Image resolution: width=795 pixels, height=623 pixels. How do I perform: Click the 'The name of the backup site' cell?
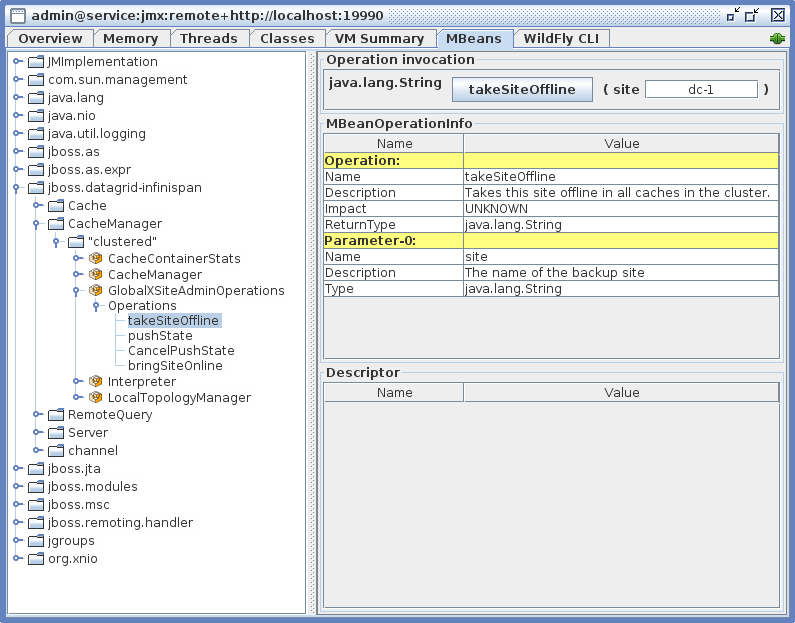pyautogui.click(x=621, y=273)
